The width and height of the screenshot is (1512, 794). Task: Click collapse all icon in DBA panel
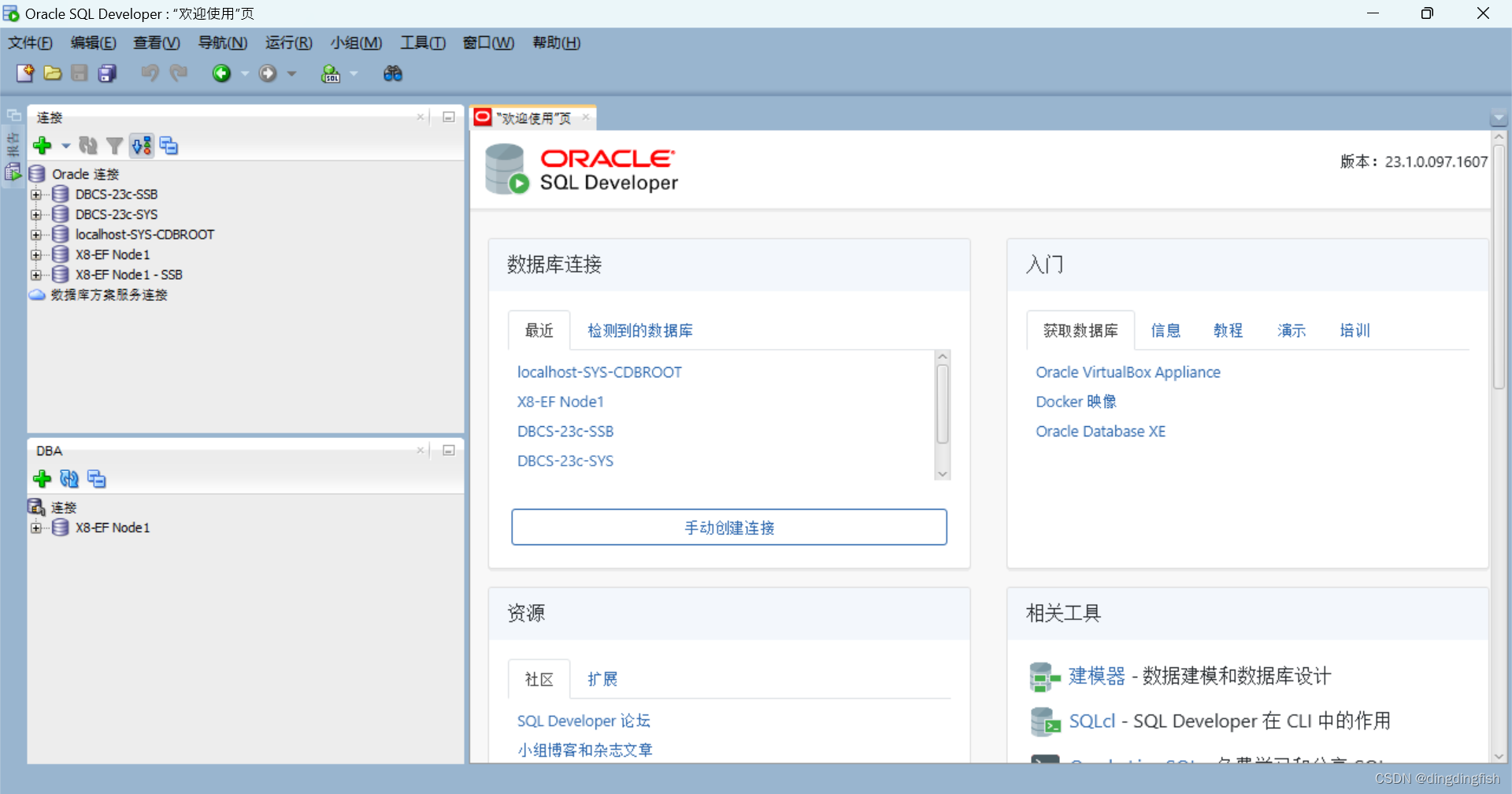coord(97,479)
